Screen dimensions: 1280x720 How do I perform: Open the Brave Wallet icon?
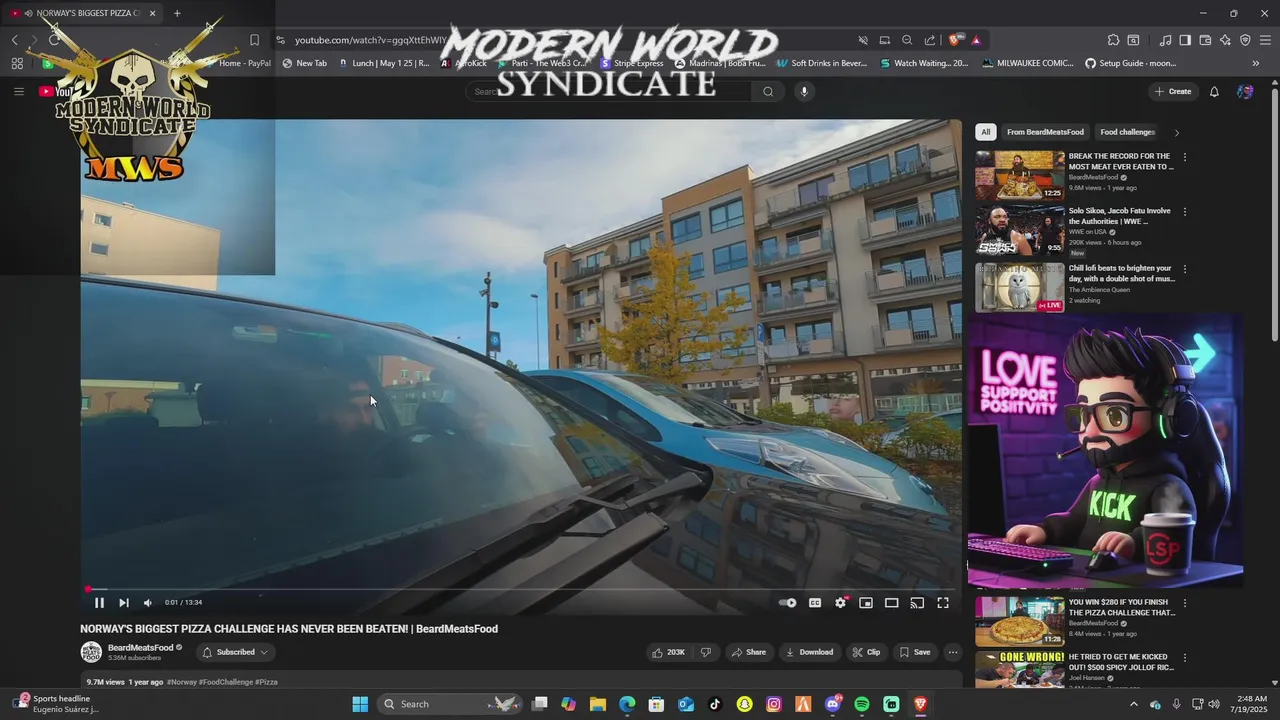click(1205, 40)
